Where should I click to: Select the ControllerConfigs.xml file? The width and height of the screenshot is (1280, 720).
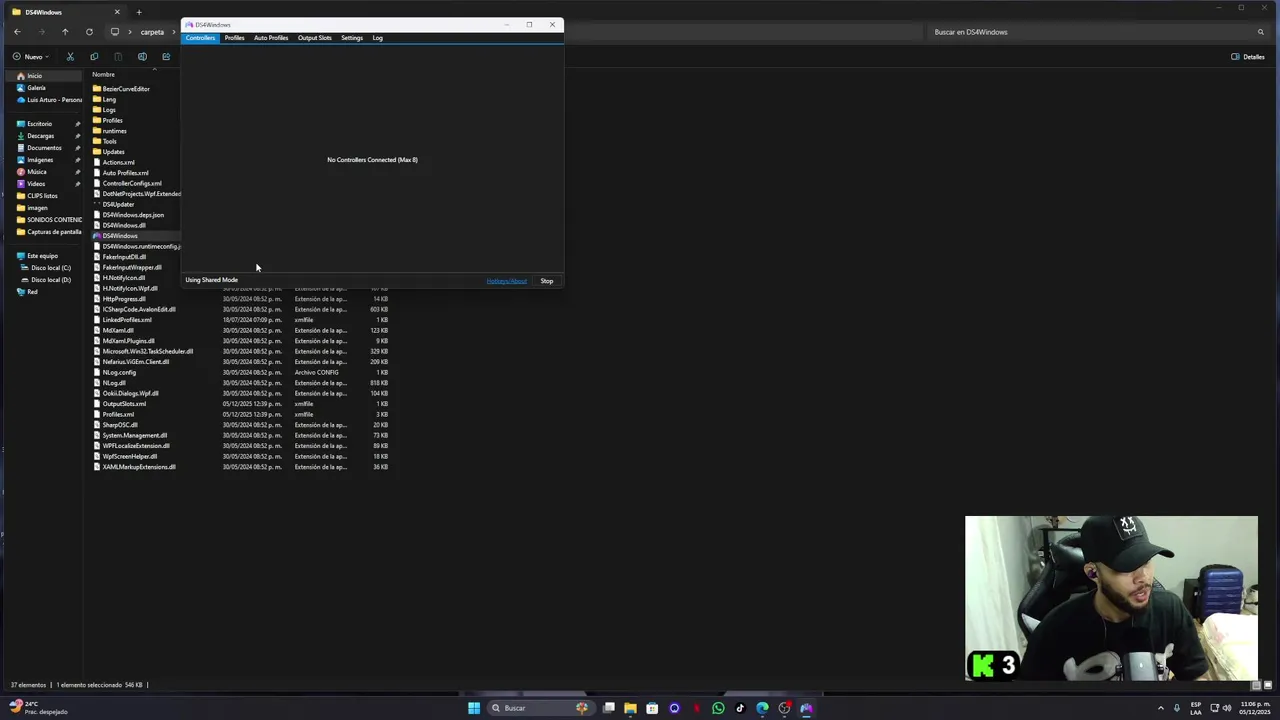click(131, 183)
